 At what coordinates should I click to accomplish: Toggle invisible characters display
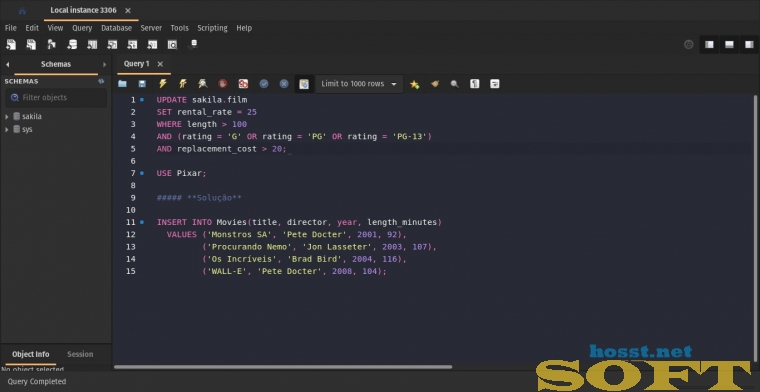point(475,84)
